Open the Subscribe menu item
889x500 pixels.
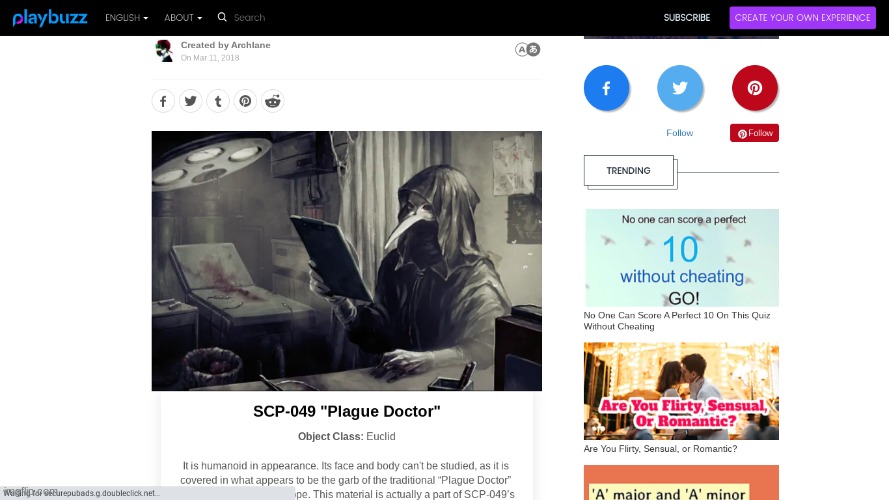click(x=686, y=18)
